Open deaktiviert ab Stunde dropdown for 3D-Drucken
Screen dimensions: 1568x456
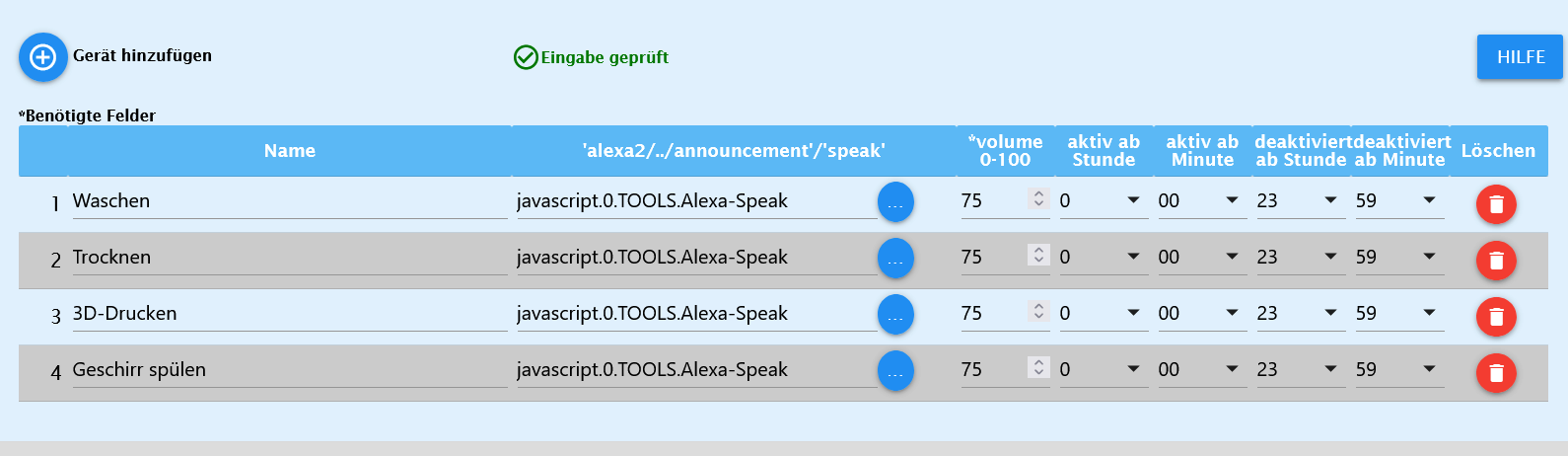[x=1301, y=314]
